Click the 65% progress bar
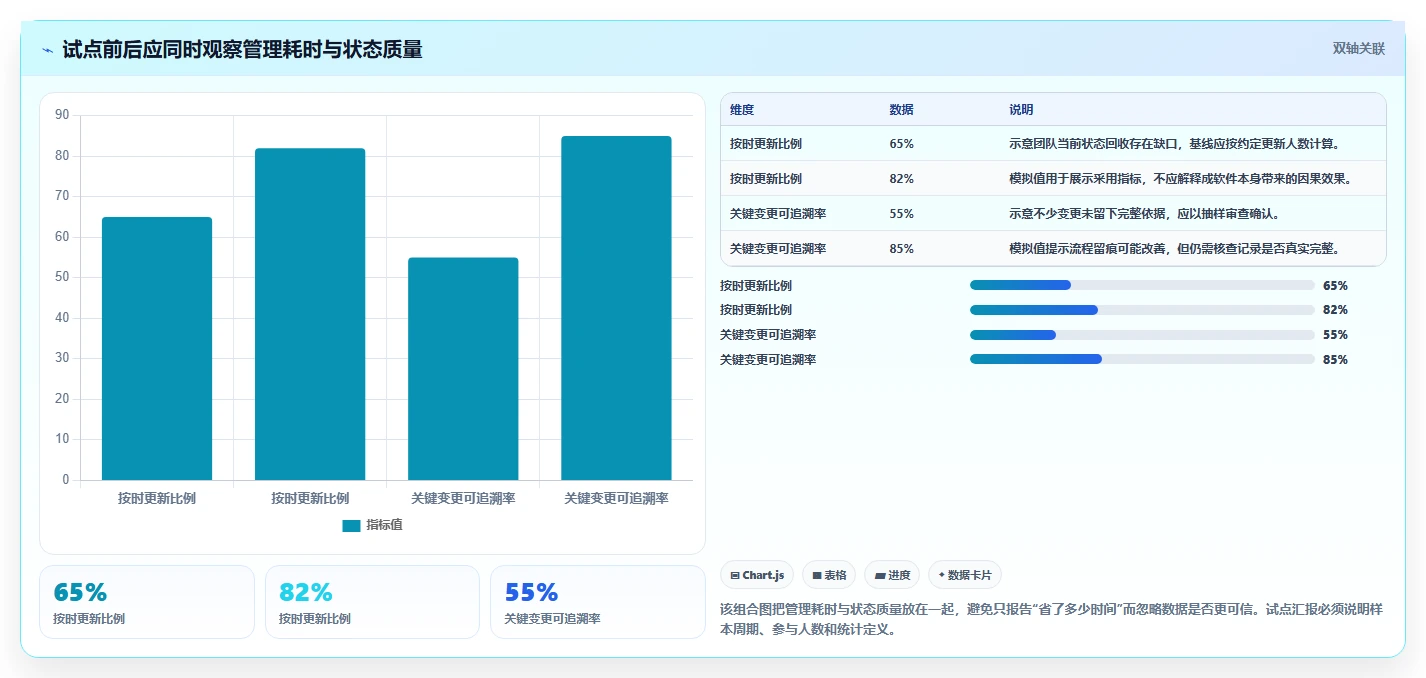The width and height of the screenshot is (1426, 678). 1142,285
